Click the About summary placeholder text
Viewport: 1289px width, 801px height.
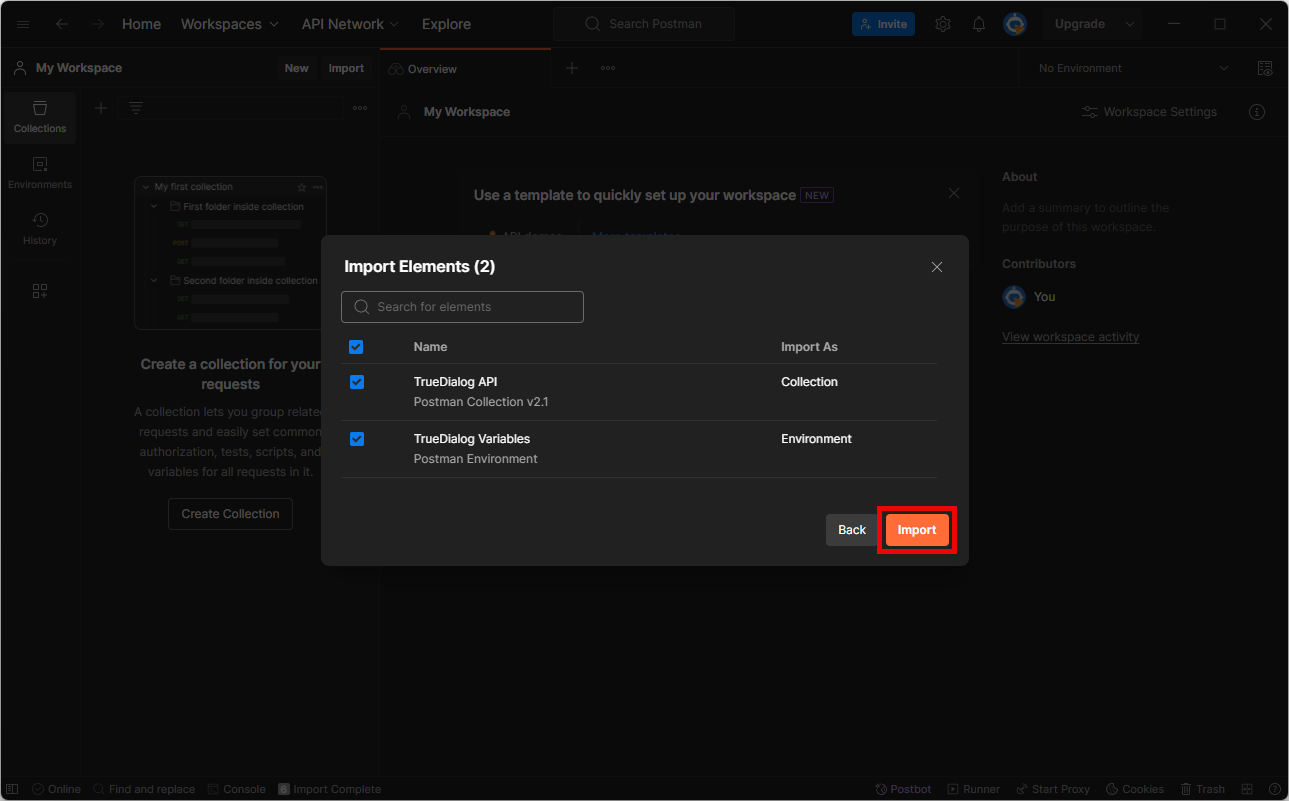point(1085,217)
